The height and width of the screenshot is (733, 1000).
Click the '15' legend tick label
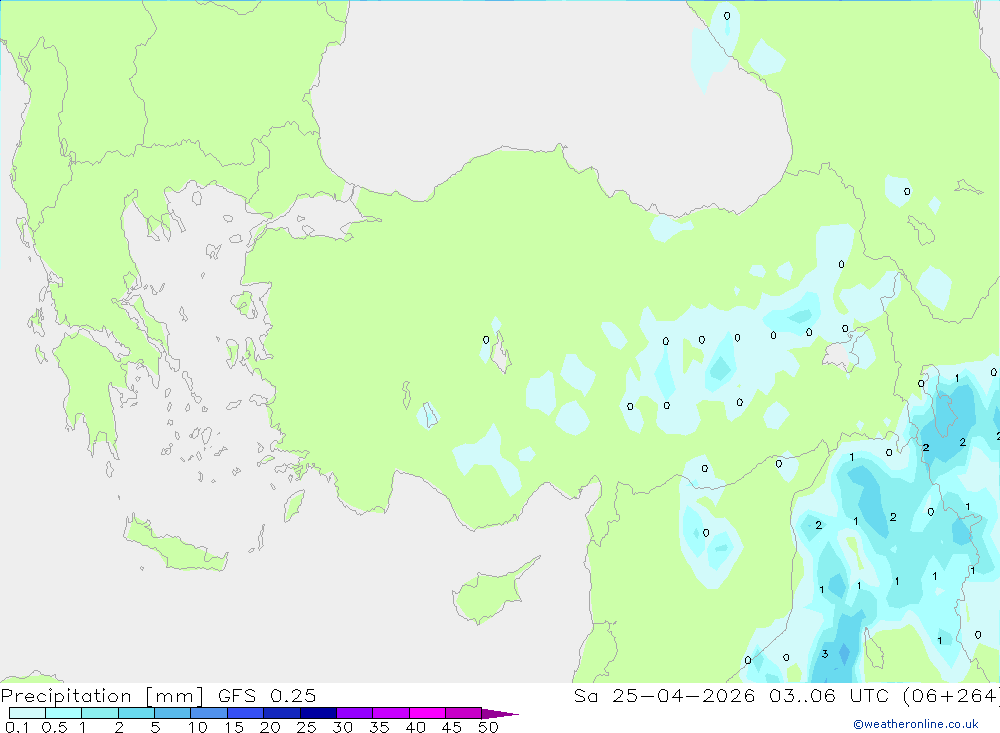[x=234, y=727]
